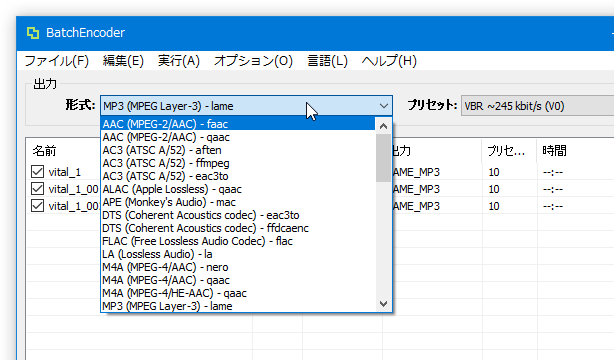Select M4A (MPEG-4/AAC) - nero

pos(238,267)
